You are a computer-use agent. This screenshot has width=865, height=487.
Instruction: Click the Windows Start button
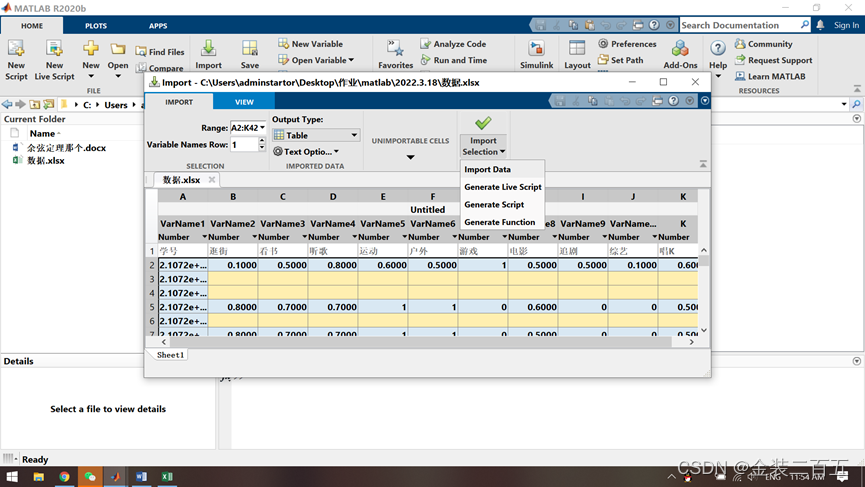click(x=12, y=477)
